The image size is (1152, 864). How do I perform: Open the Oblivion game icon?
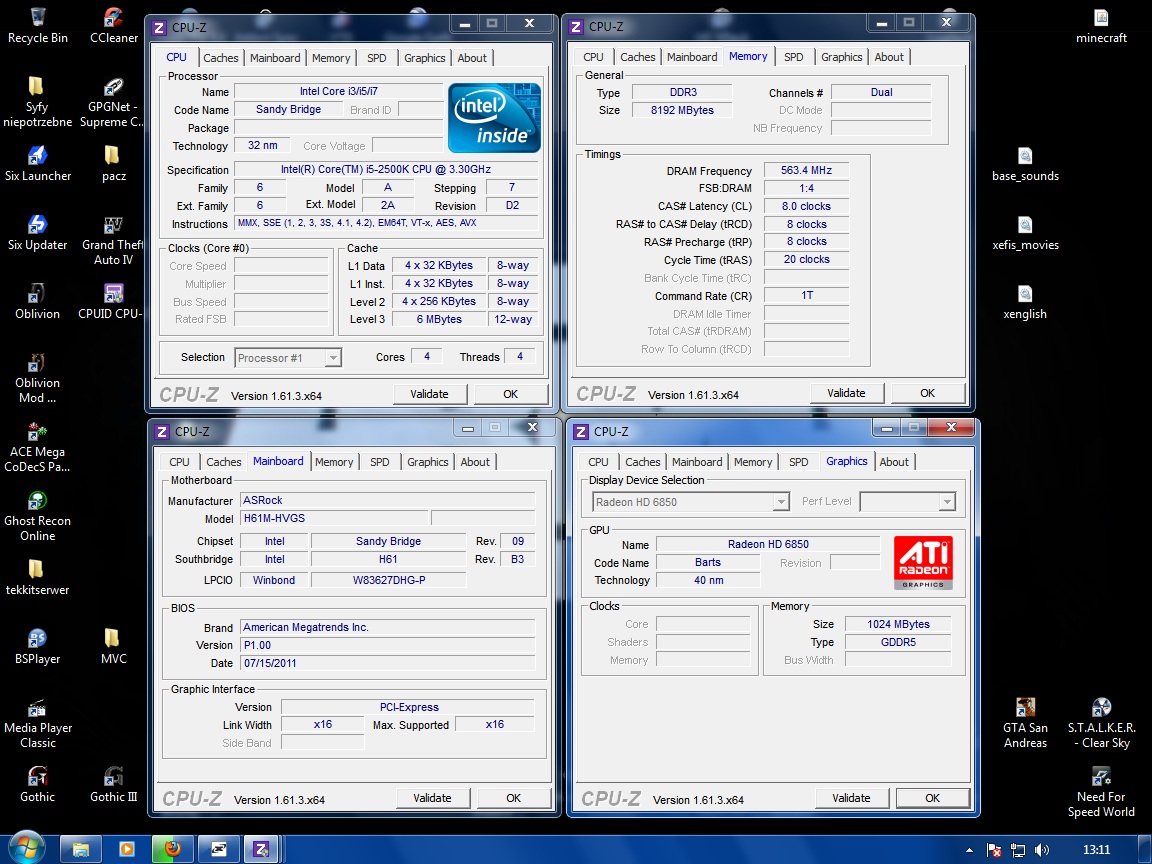click(37, 302)
